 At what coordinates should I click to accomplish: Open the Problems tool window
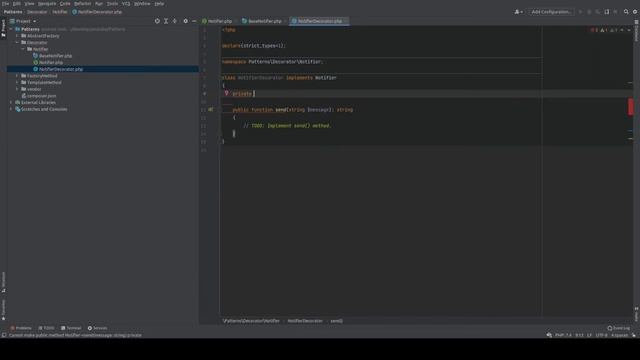pos(21,328)
